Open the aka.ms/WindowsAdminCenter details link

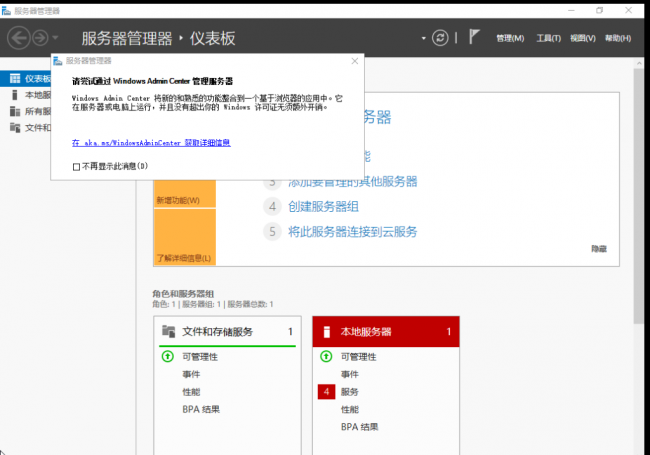151,143
